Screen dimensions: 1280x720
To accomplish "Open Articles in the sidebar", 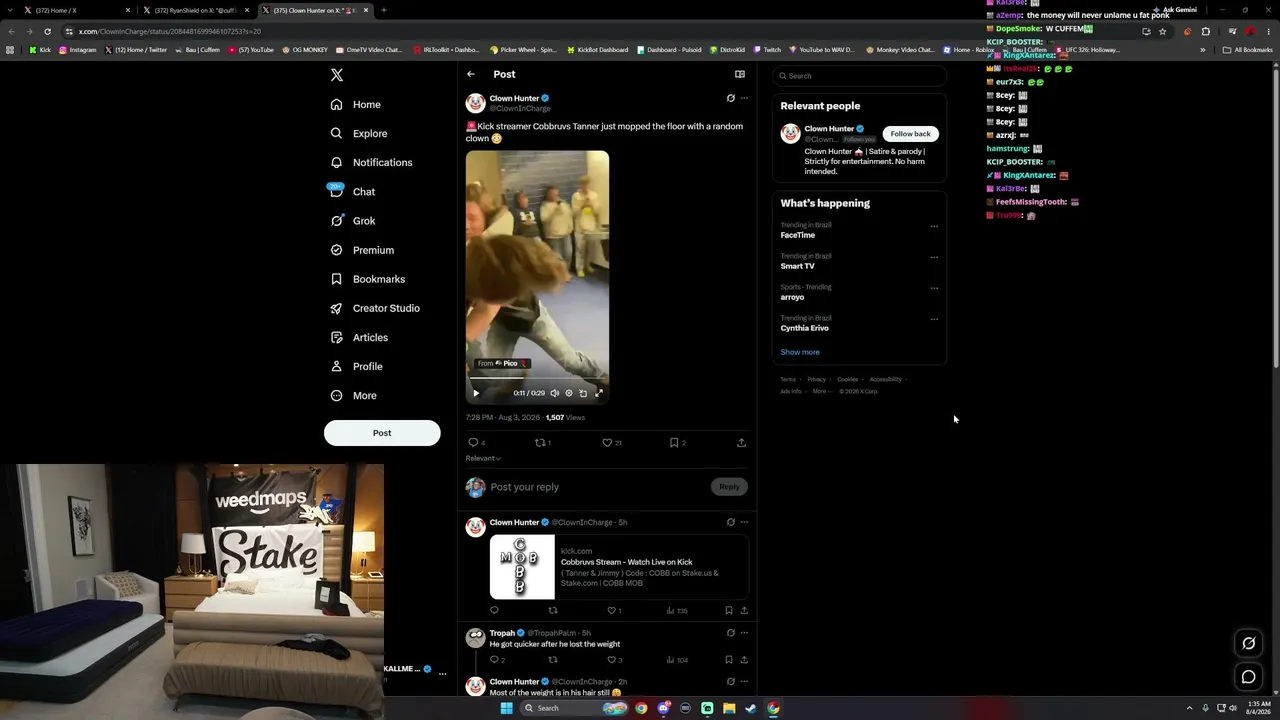I will point(358,337).
